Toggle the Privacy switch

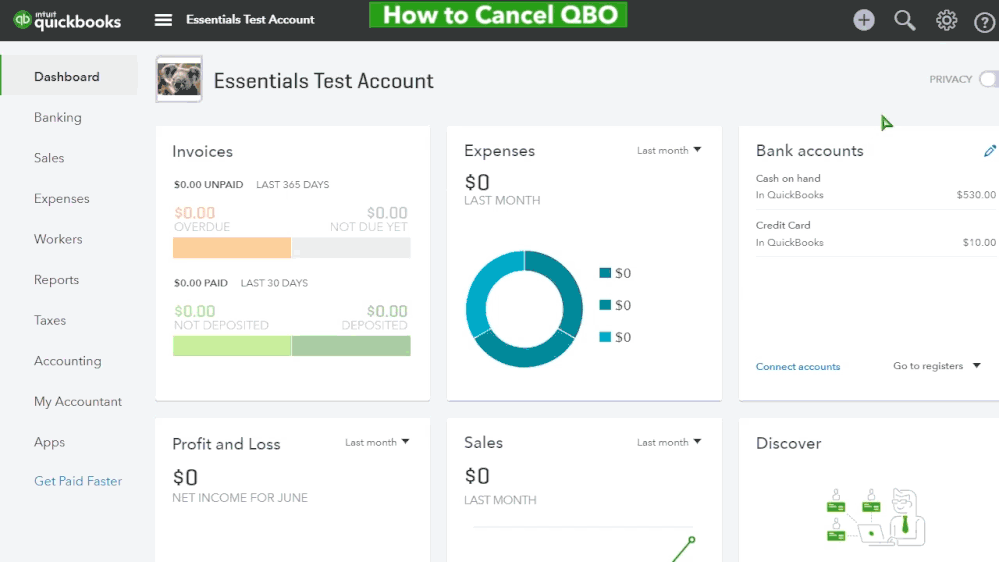click(988, 79)
